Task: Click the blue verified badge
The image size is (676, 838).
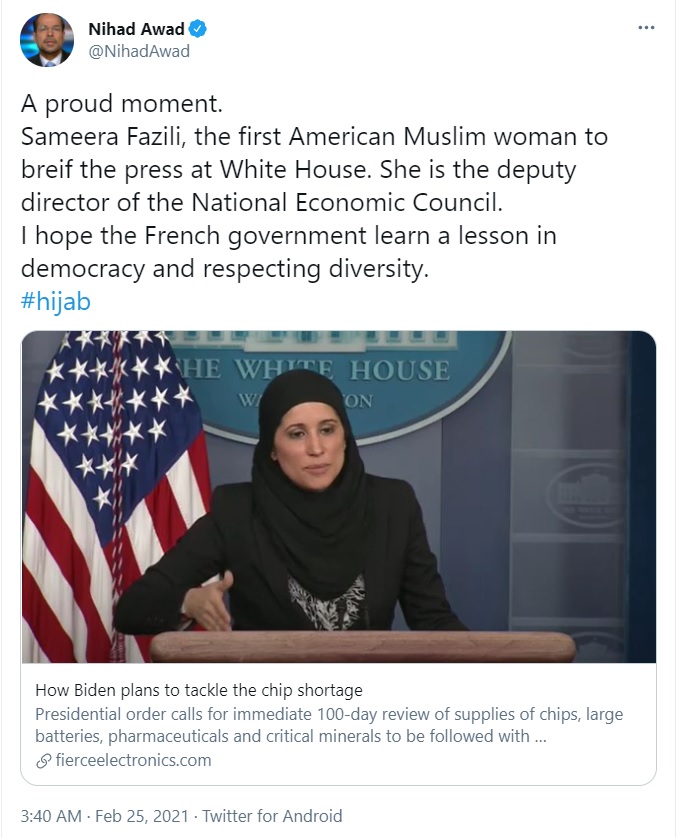Action: tap(199, 30)
